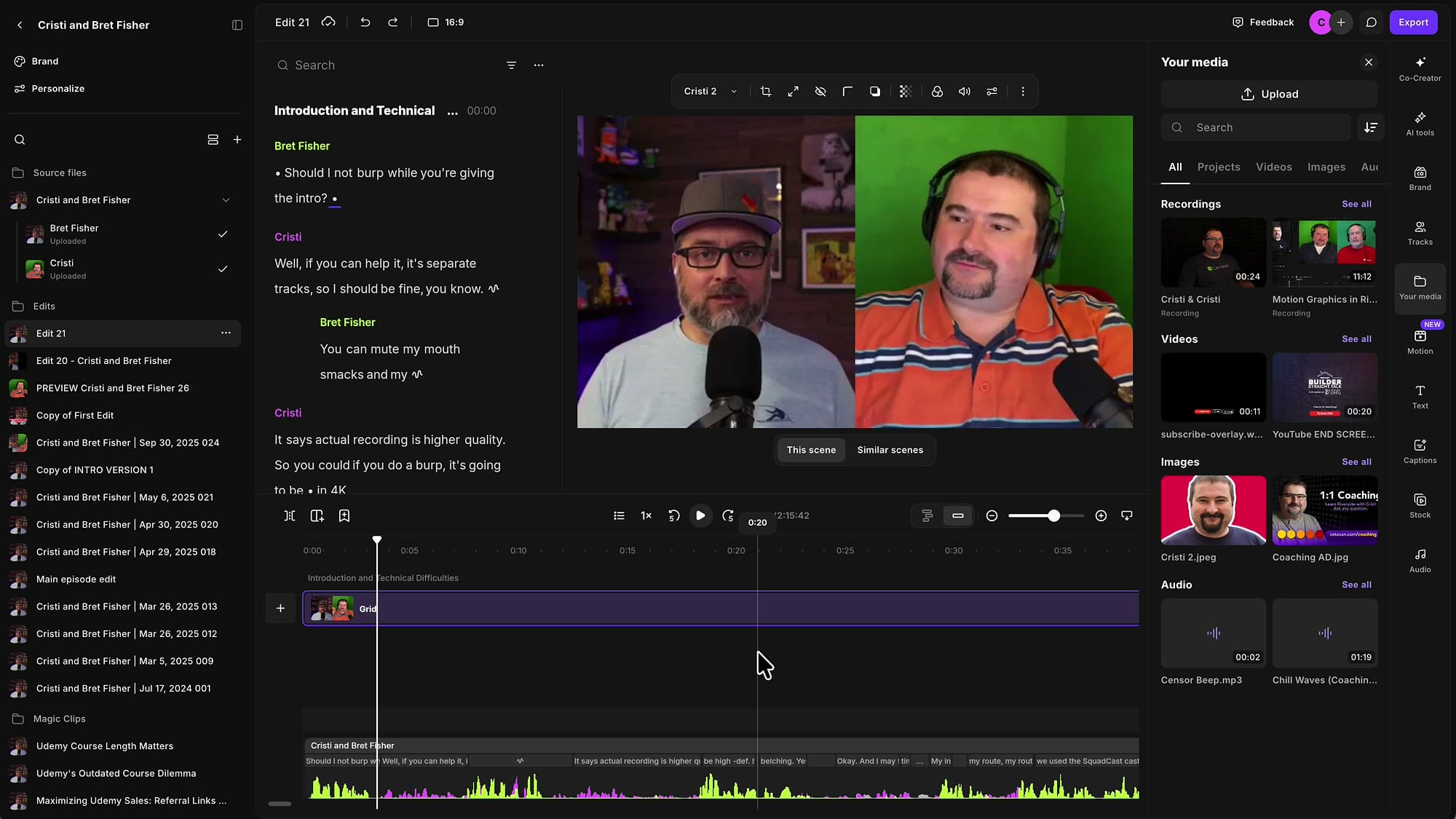1456x819 pixels.
Task: Open the three-dot more menu in video toolbar
Action: pyautogui.click(x=1023, y=92)
